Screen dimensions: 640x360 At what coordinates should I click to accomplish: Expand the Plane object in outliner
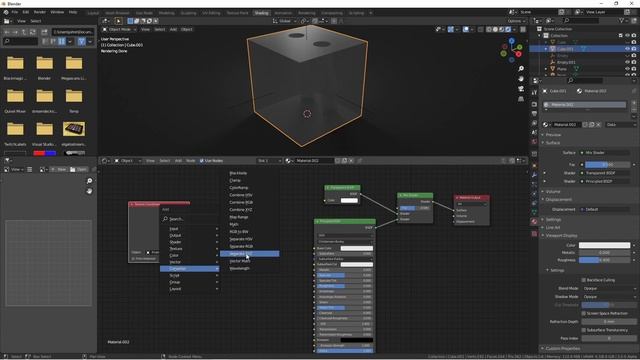(546, 69)
